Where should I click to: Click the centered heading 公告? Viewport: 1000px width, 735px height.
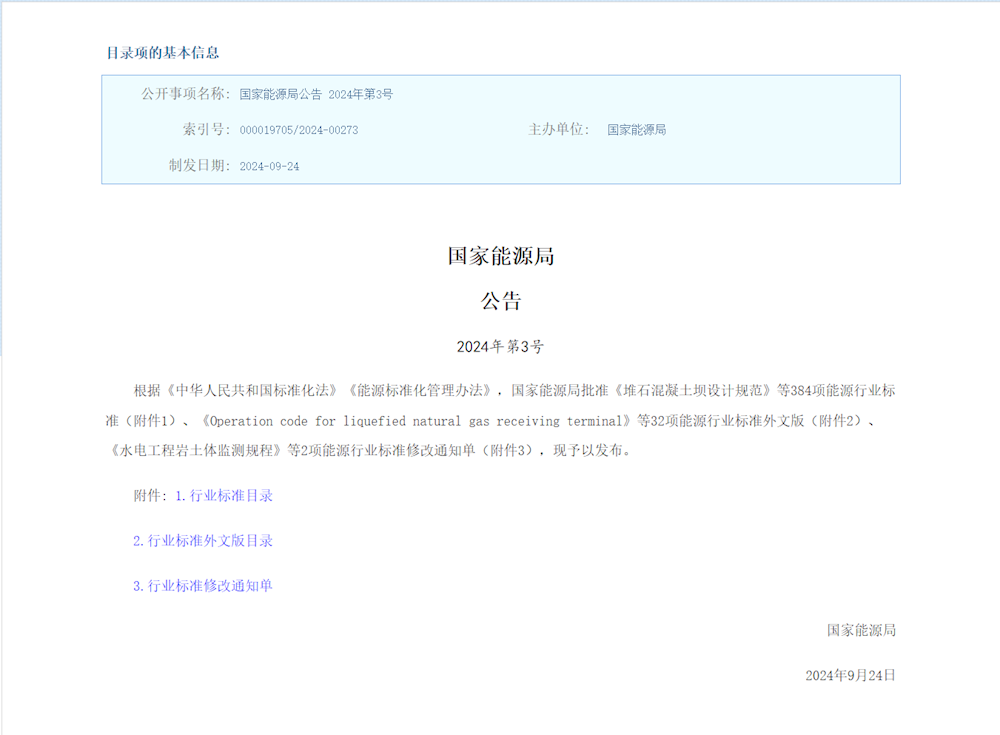pyautogui.click(x=501, y=301)
